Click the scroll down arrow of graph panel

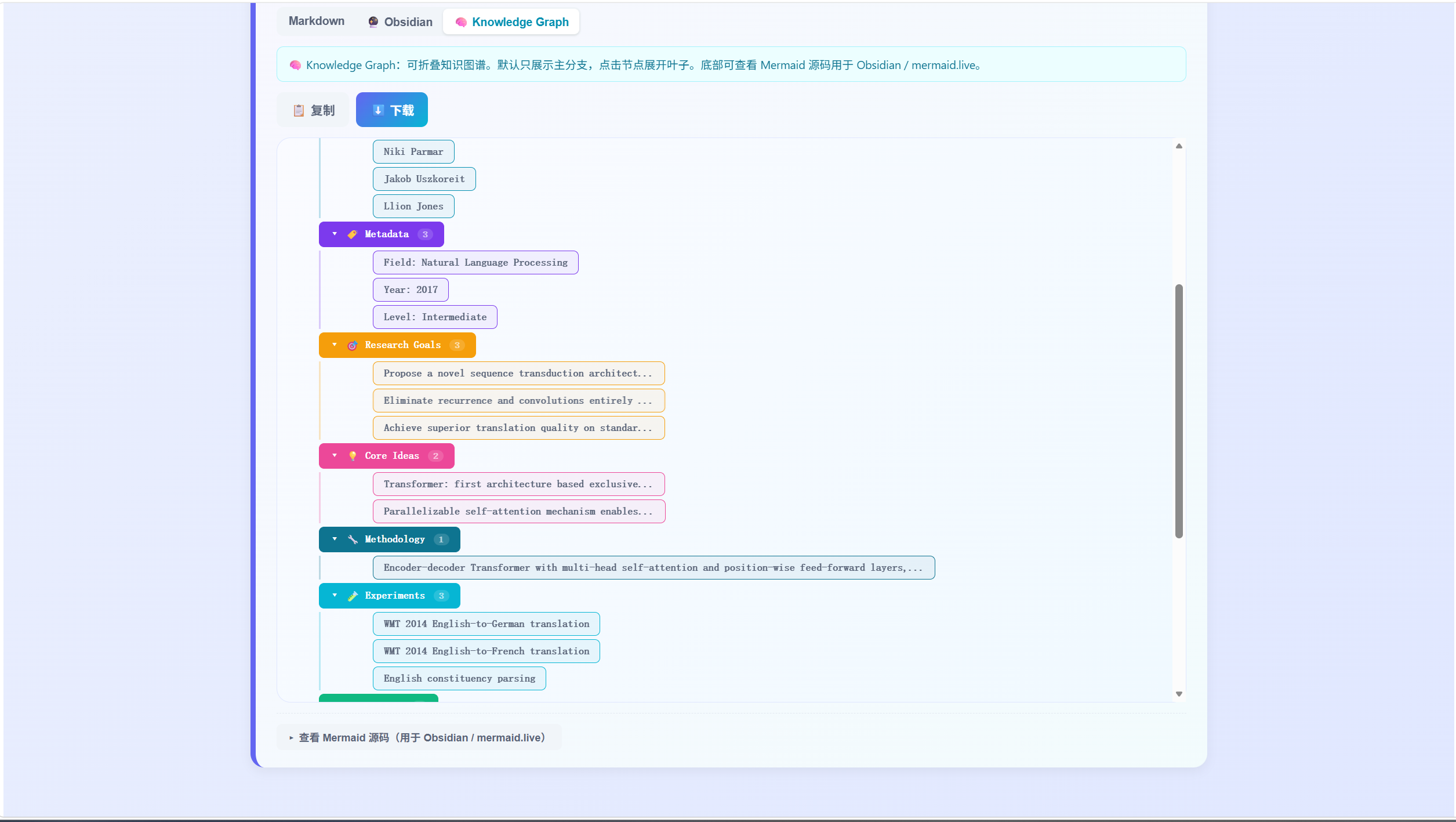[x=1179, y=694]
